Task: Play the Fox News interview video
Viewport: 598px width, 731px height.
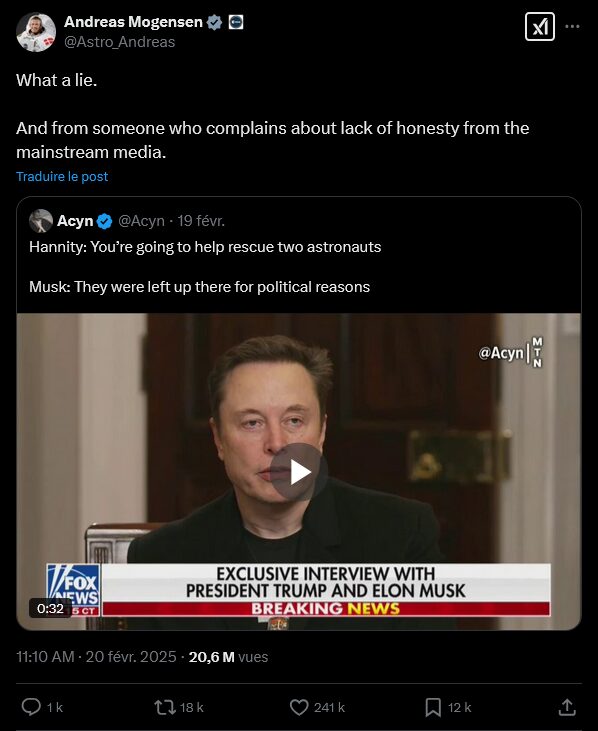Action: (299, 472)
